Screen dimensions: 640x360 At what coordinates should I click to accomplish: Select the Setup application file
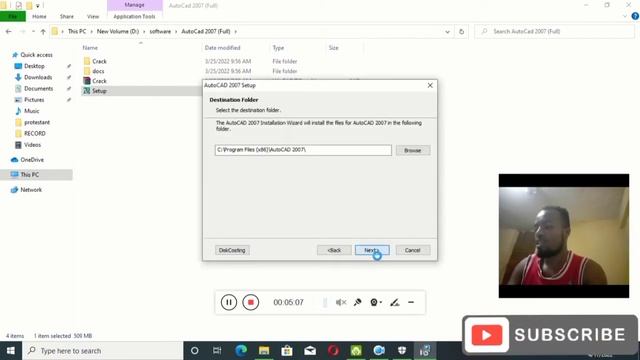tap(99, 91)
